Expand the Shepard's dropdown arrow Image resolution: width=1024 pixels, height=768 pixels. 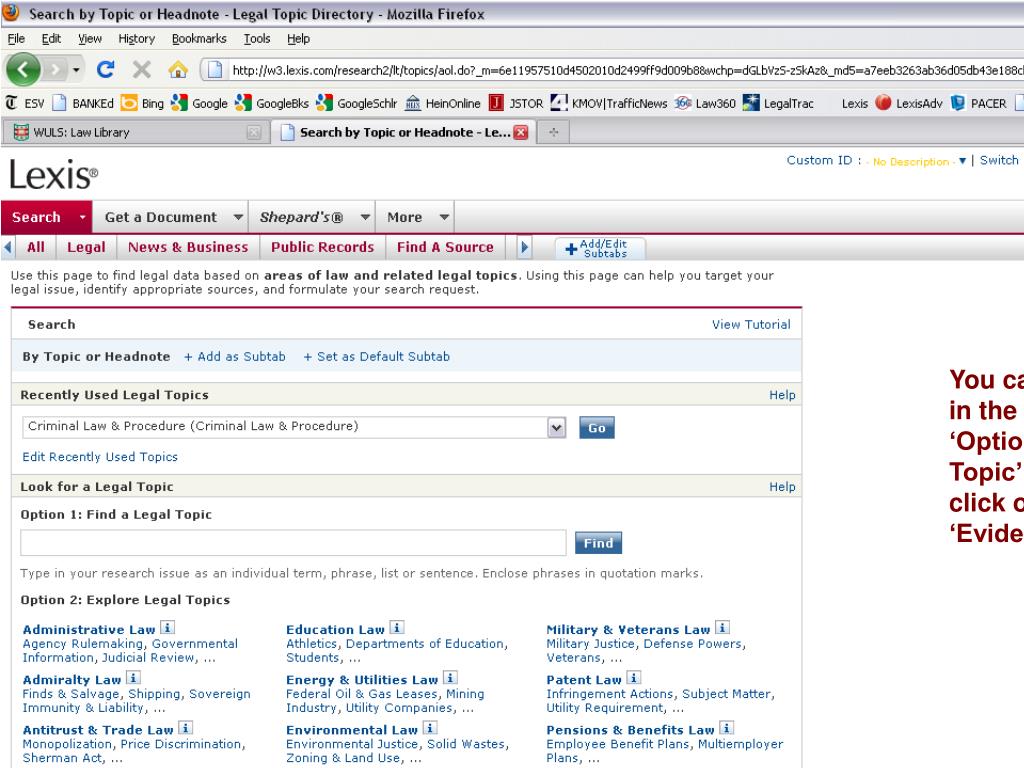[365, 217]
